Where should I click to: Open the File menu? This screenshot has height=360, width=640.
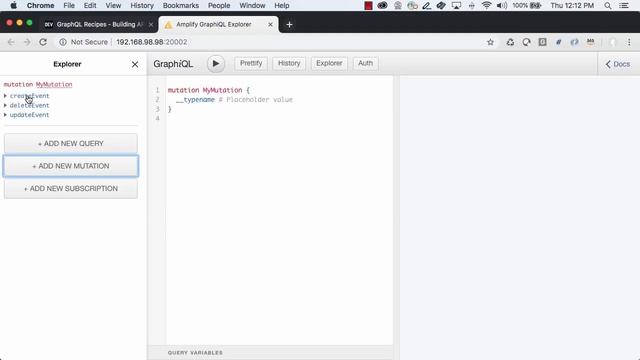click(69, 6)
